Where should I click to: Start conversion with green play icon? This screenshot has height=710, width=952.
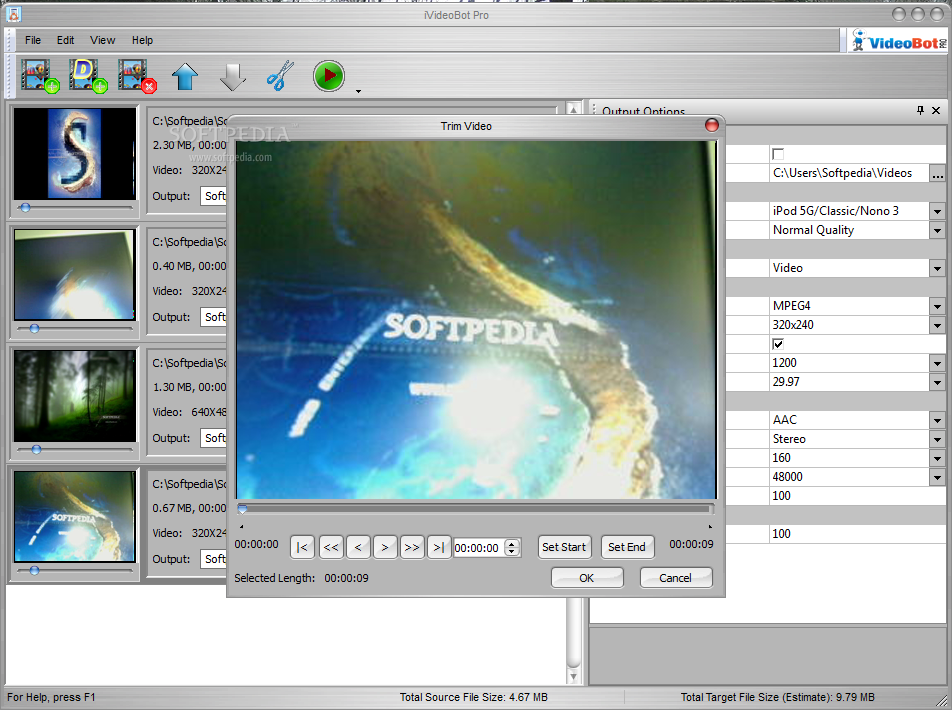click(x=328, y=76)
